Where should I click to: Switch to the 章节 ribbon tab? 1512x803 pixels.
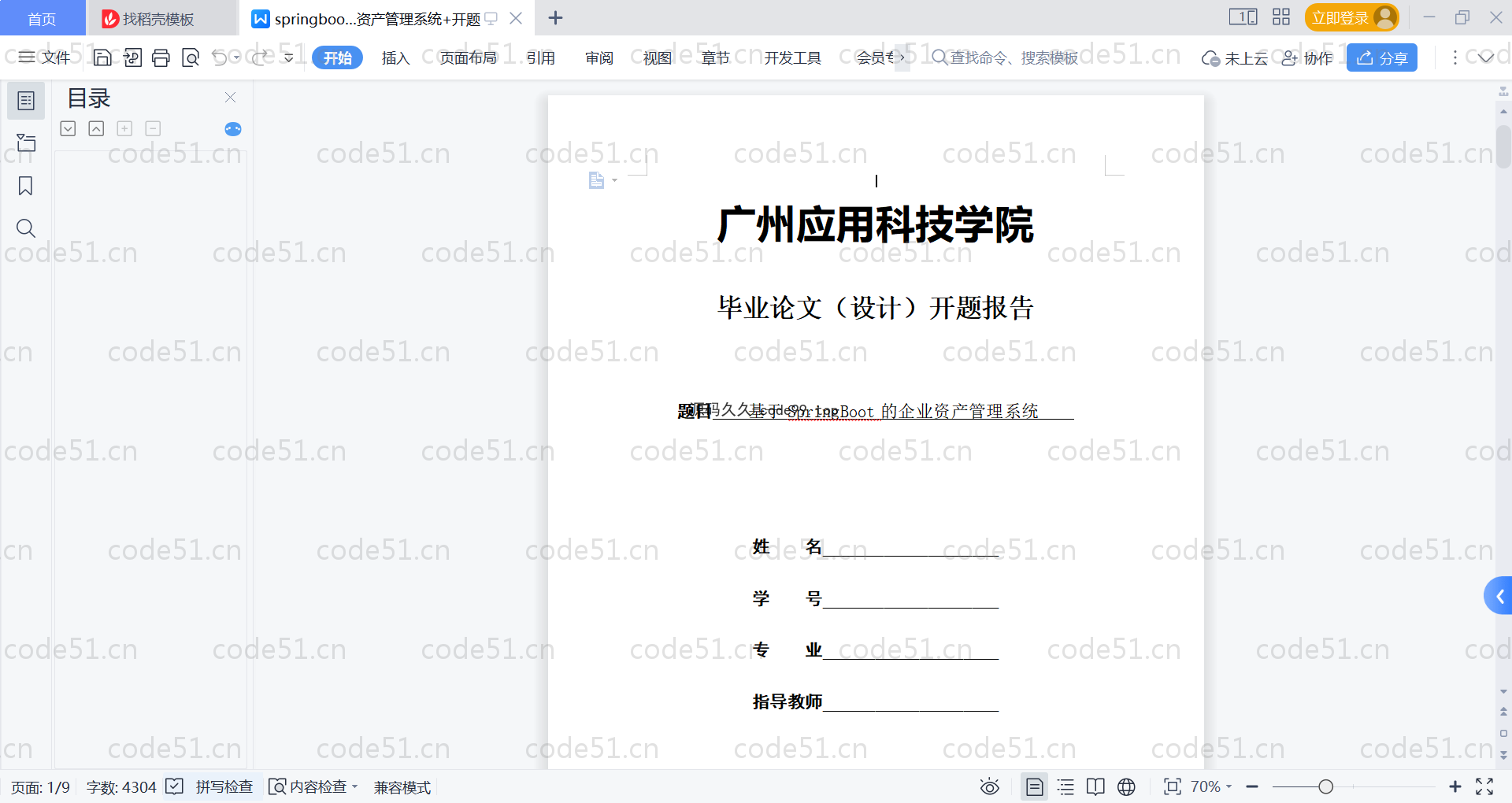[x=716, y=57]
